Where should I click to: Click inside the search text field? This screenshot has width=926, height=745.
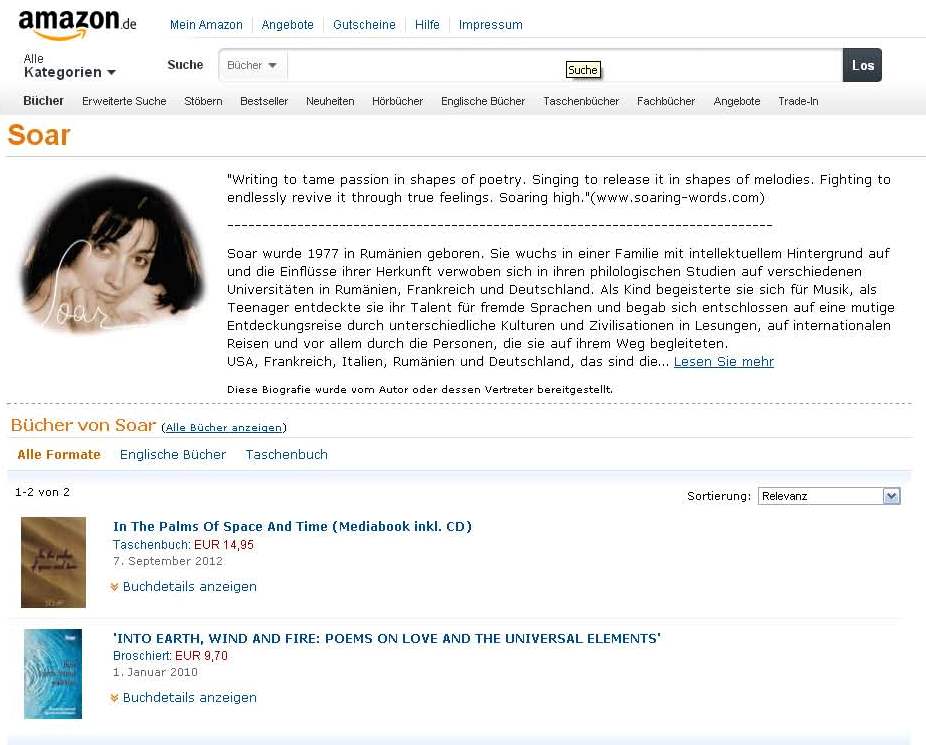click(564, 66)
